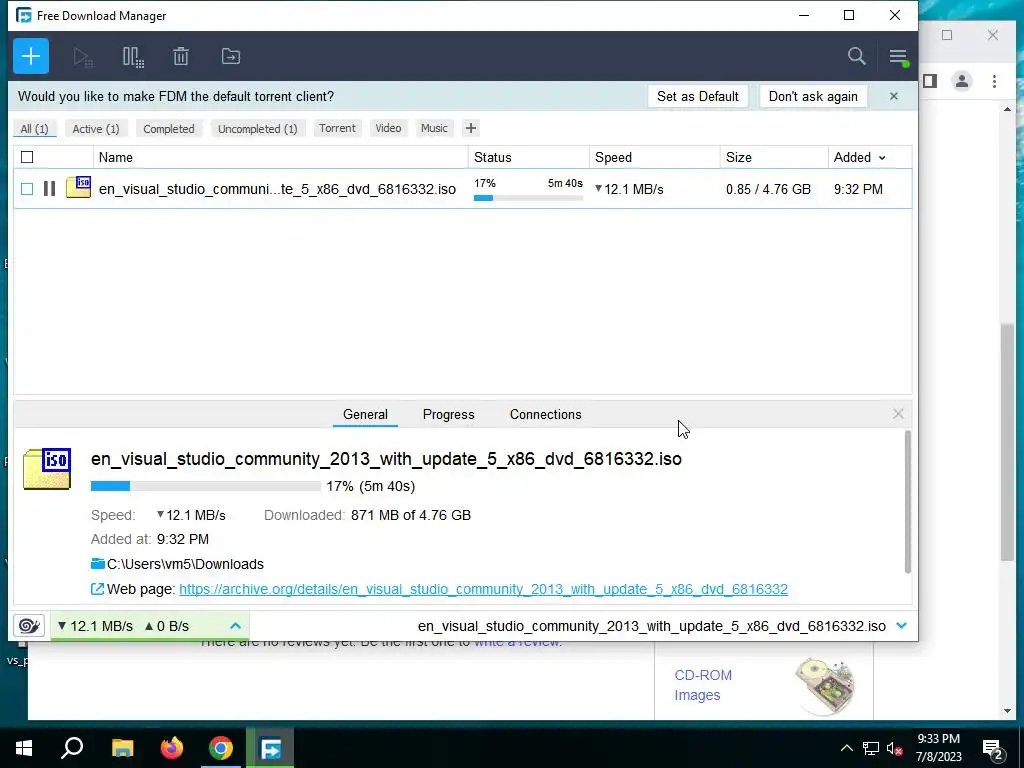Tick checkbox for visual studio iso row
Screen dimensions: 1024x768
(27, 189)
